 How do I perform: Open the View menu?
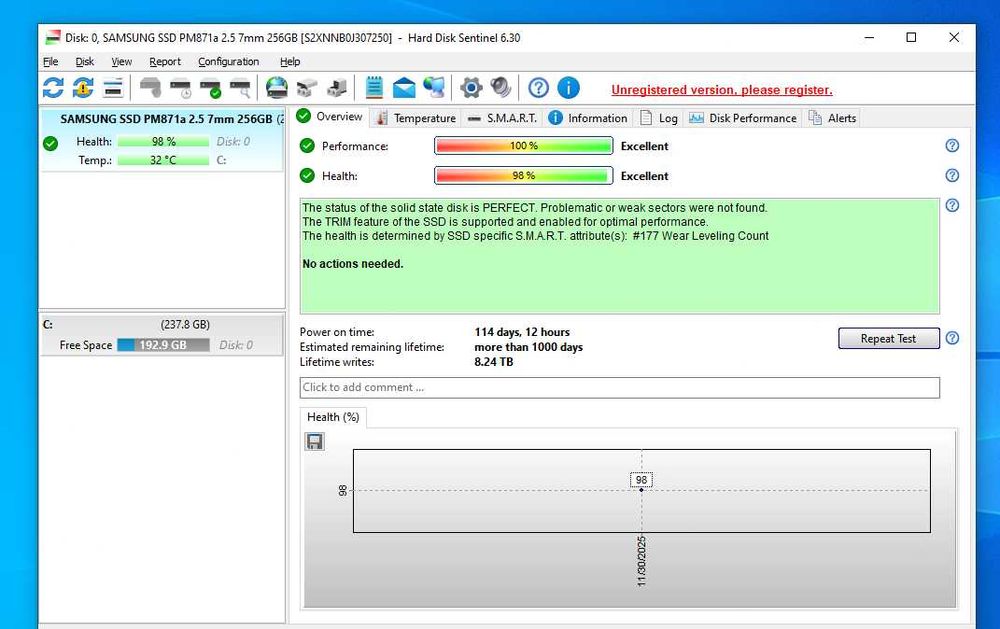(x=121, y=62)
